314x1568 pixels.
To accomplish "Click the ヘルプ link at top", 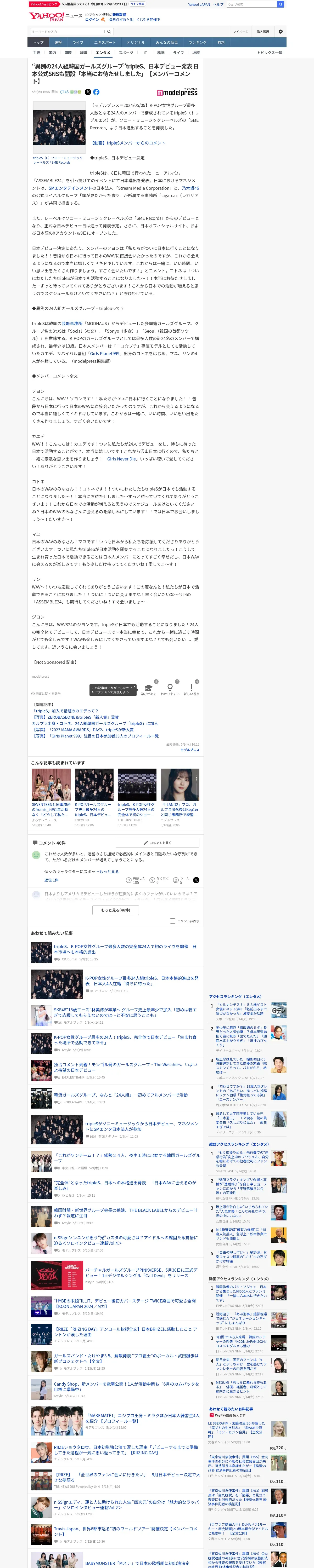I will (x=218, y=4).
